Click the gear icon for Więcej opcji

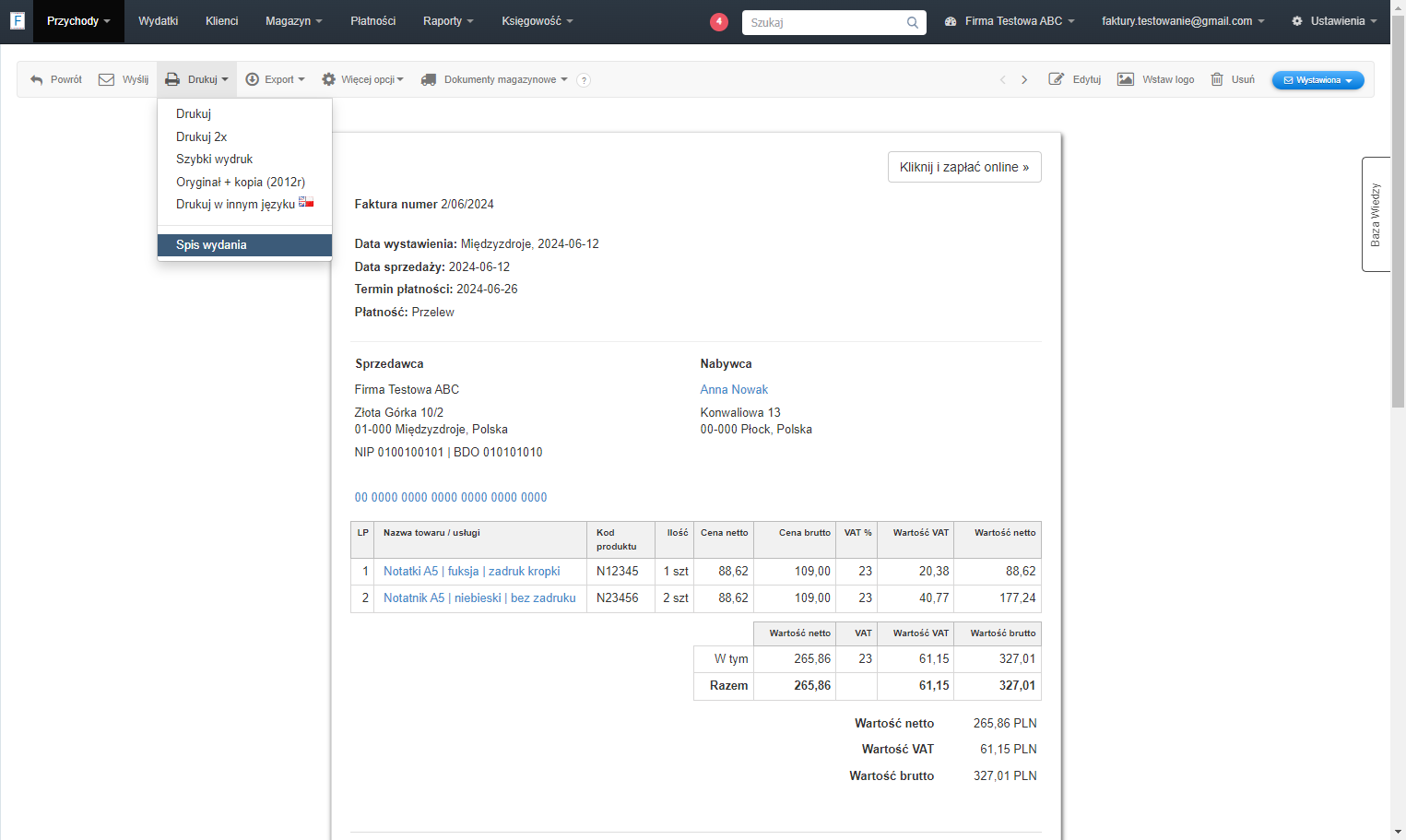pos(328,80)
